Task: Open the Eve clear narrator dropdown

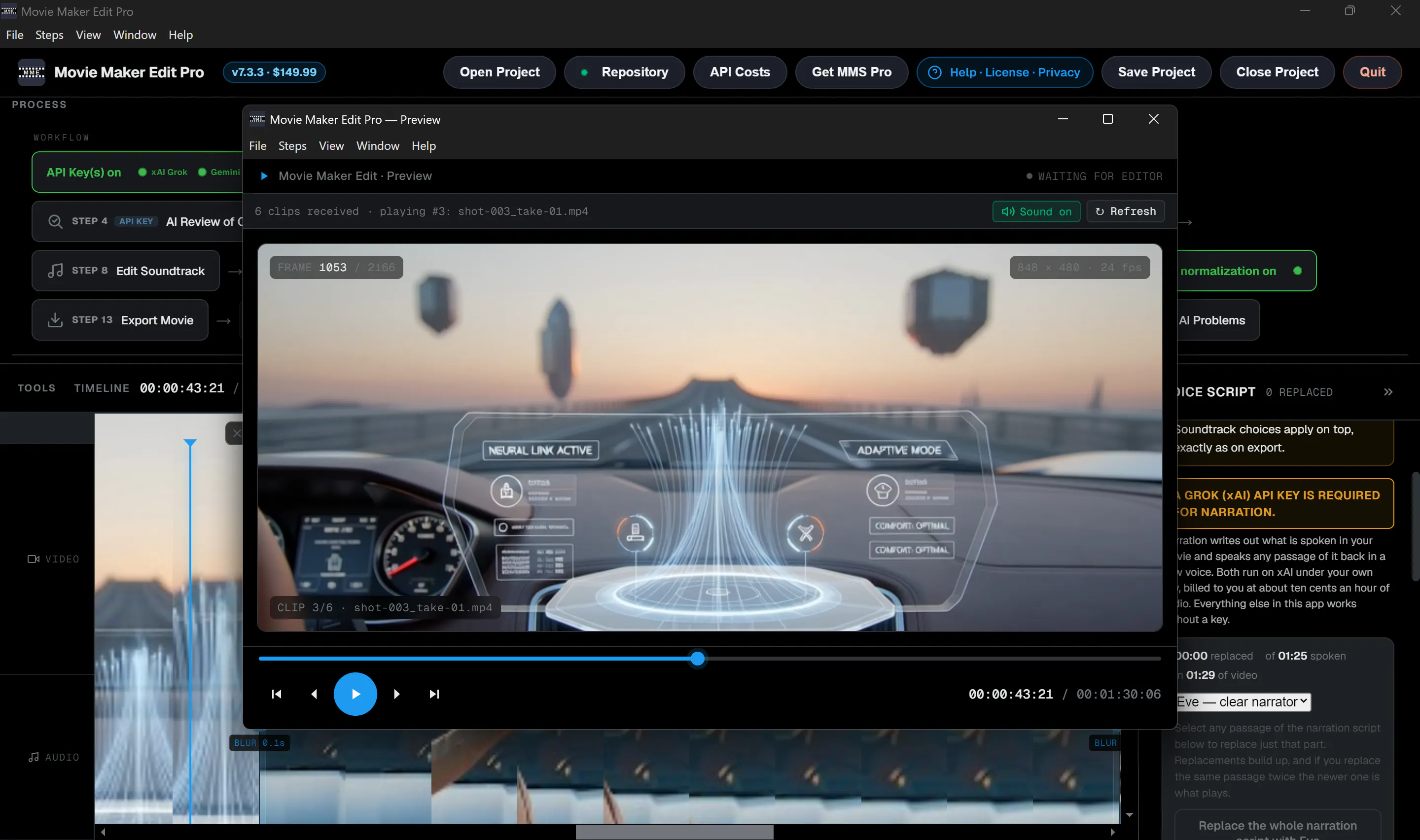Action: [1242, 701]
